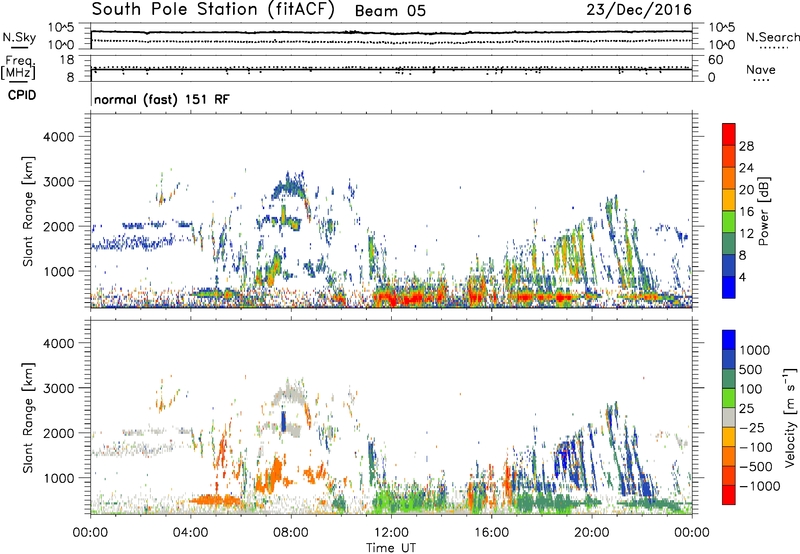Click the '24' label on the Power color bar
The width and height of the screenshot is (800, 554).
click(x=746, y=168)
